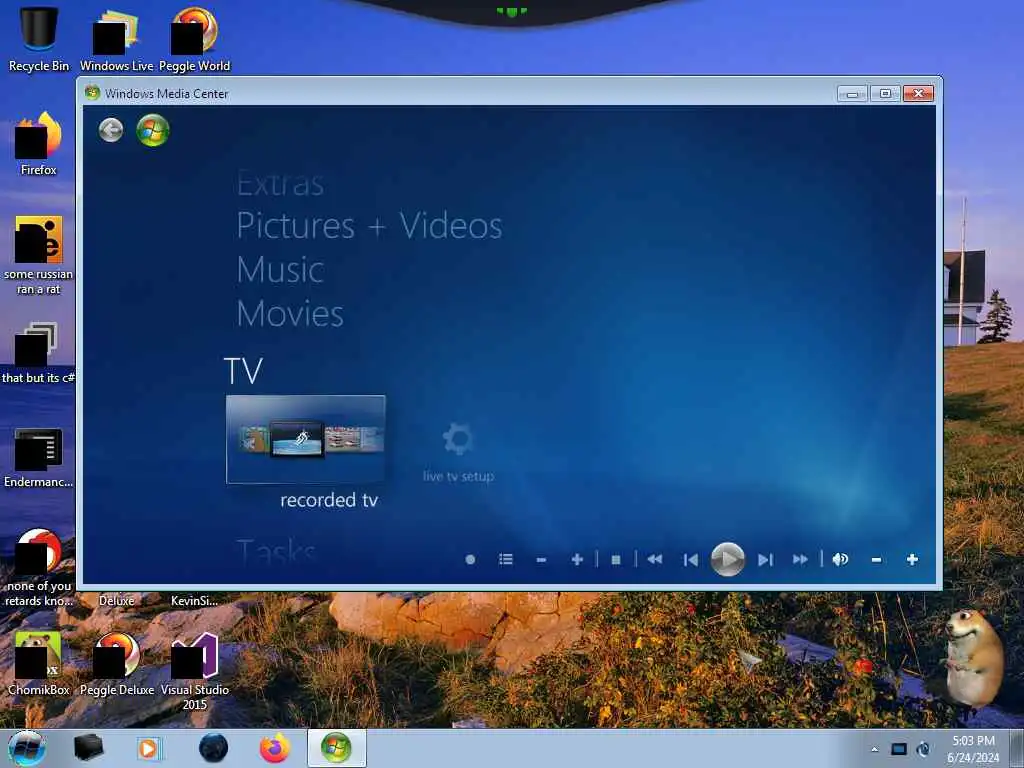Select the Visual Studio 2015 icon
This screenshot has width=1024, height=768.
pyautogui.click(x=195, y=671)
